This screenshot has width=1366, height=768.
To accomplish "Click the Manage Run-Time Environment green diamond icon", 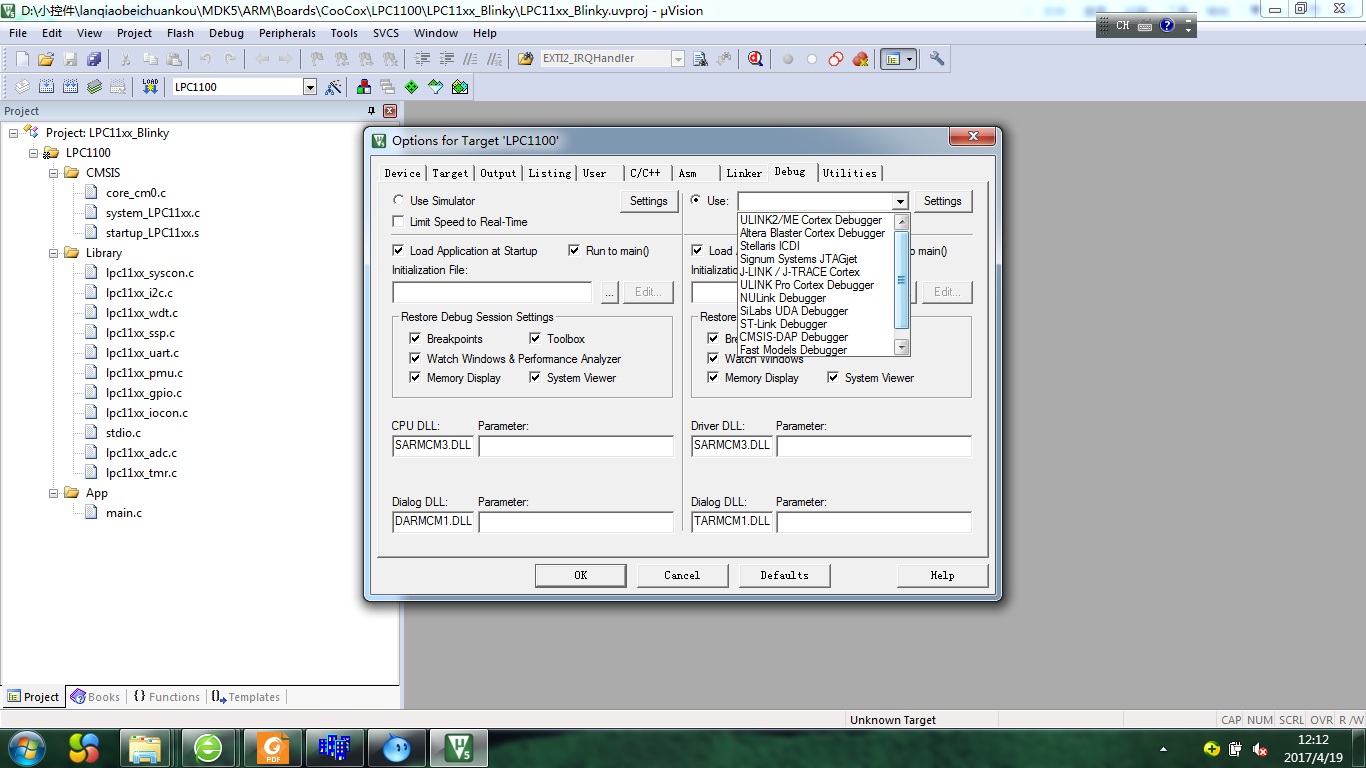I will click(412, 87).
